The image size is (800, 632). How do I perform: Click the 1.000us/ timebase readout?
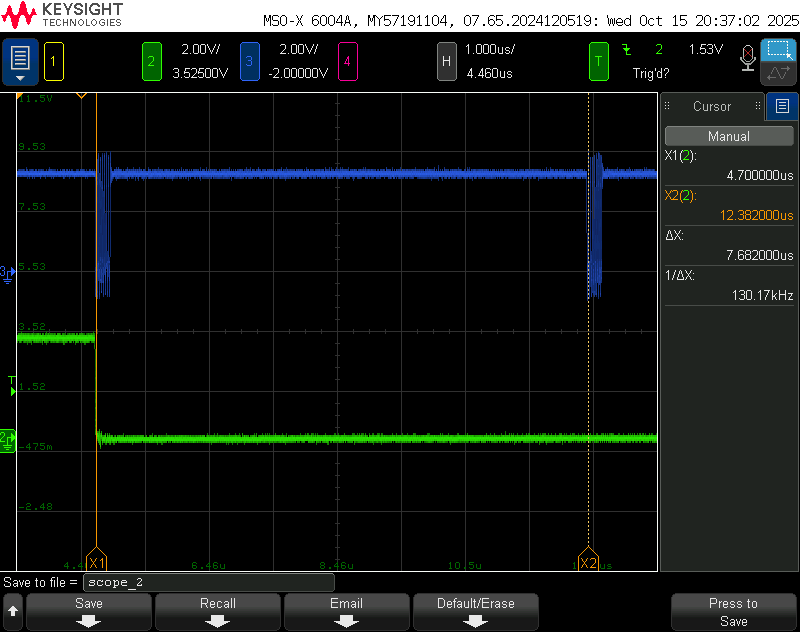pos(490,49)
